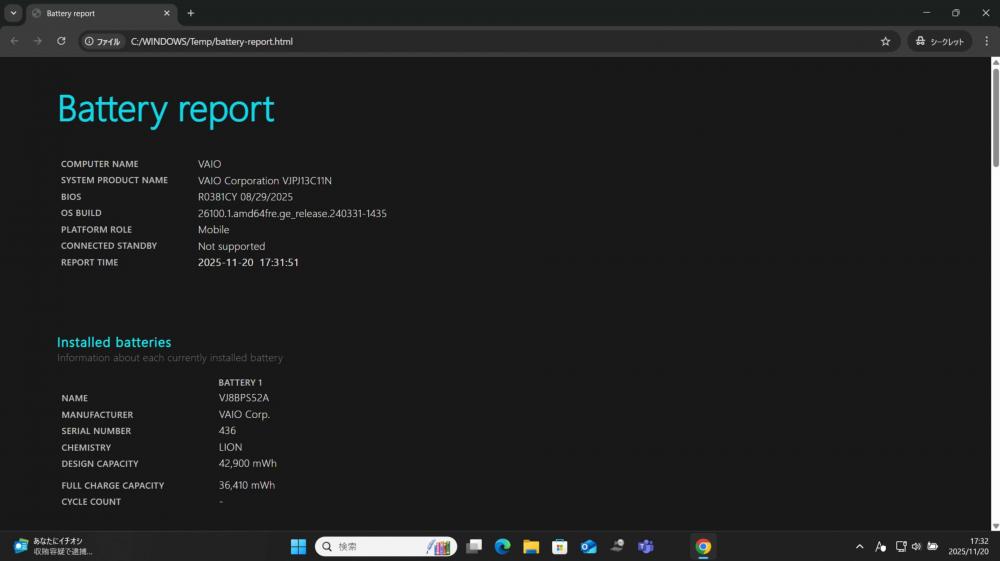Click BIOS value R0381CY 08/29/2025
Viewport: 1000px width, 561px height.
point(245,197)
